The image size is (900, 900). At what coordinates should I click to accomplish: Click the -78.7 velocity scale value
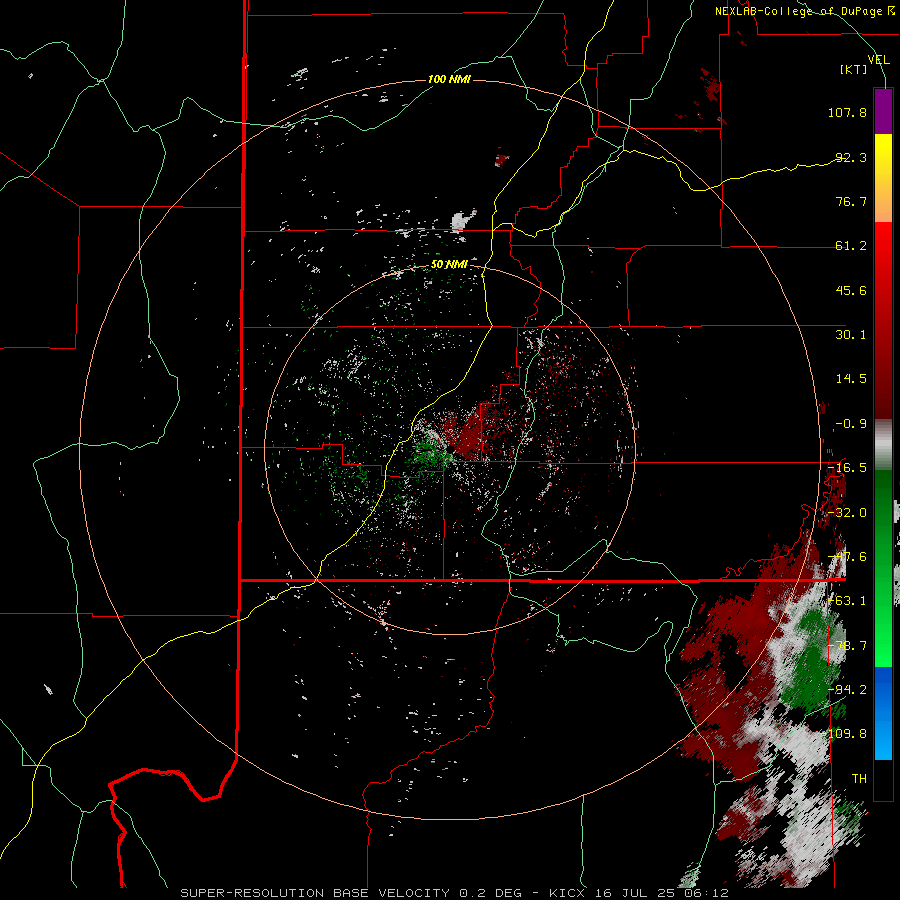(847, 646)
